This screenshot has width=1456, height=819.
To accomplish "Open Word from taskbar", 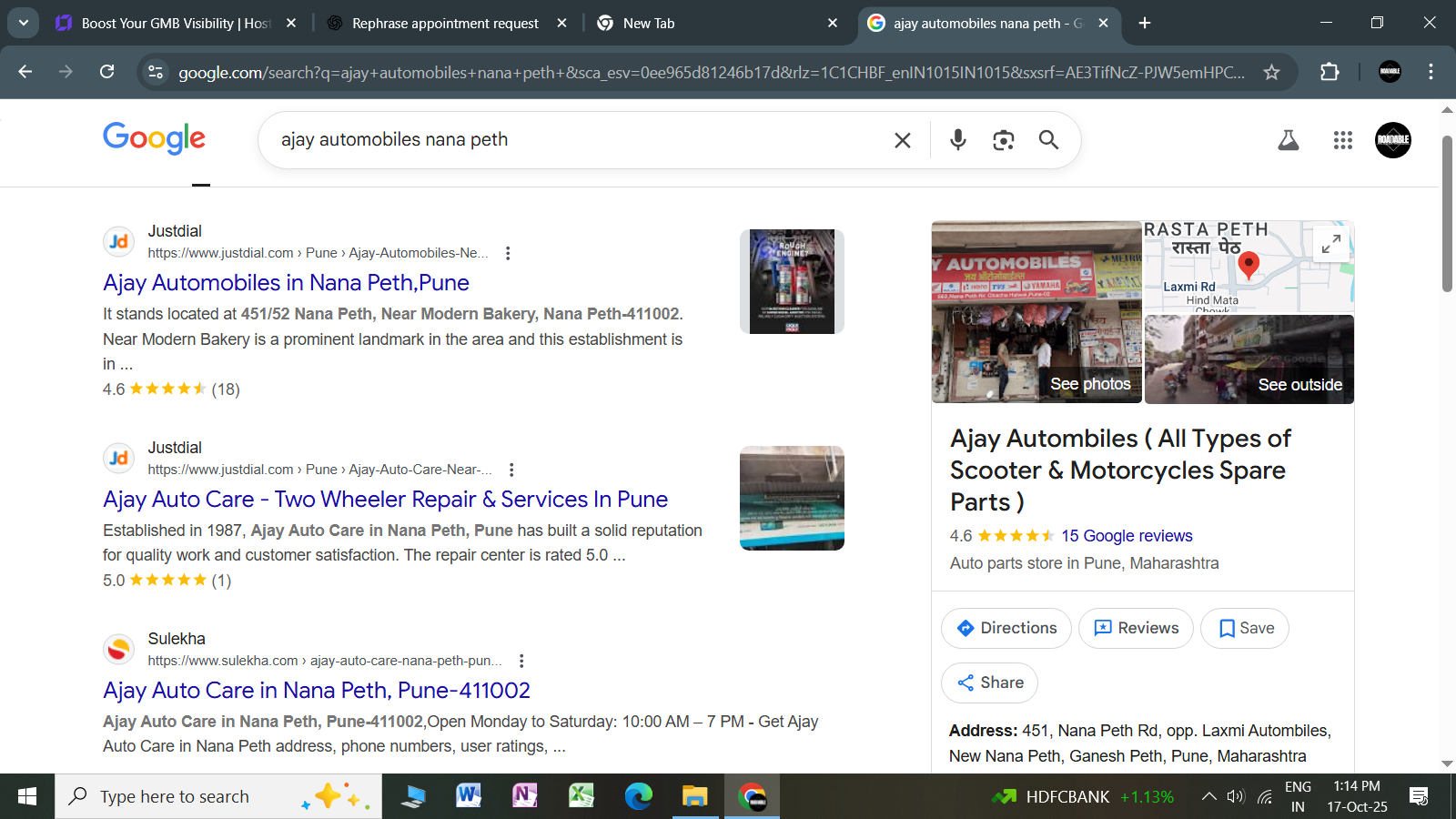I will point(469,796).
